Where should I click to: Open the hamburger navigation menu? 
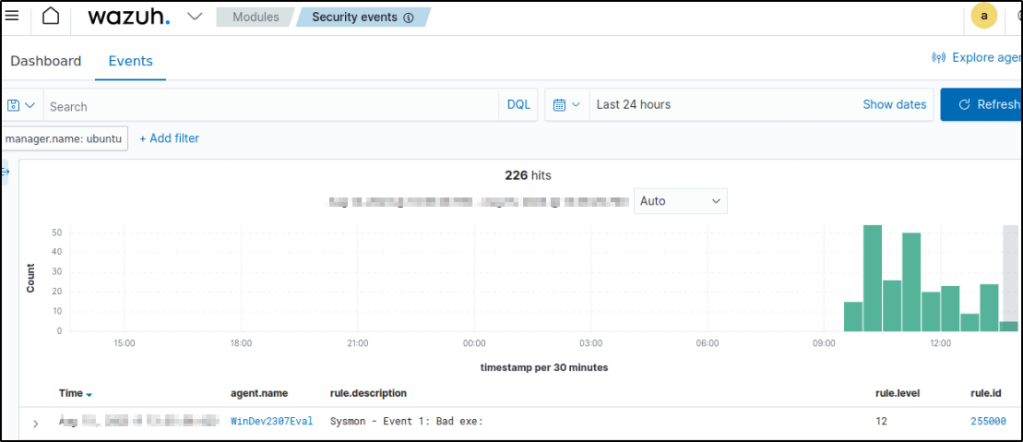coord(12,17)
